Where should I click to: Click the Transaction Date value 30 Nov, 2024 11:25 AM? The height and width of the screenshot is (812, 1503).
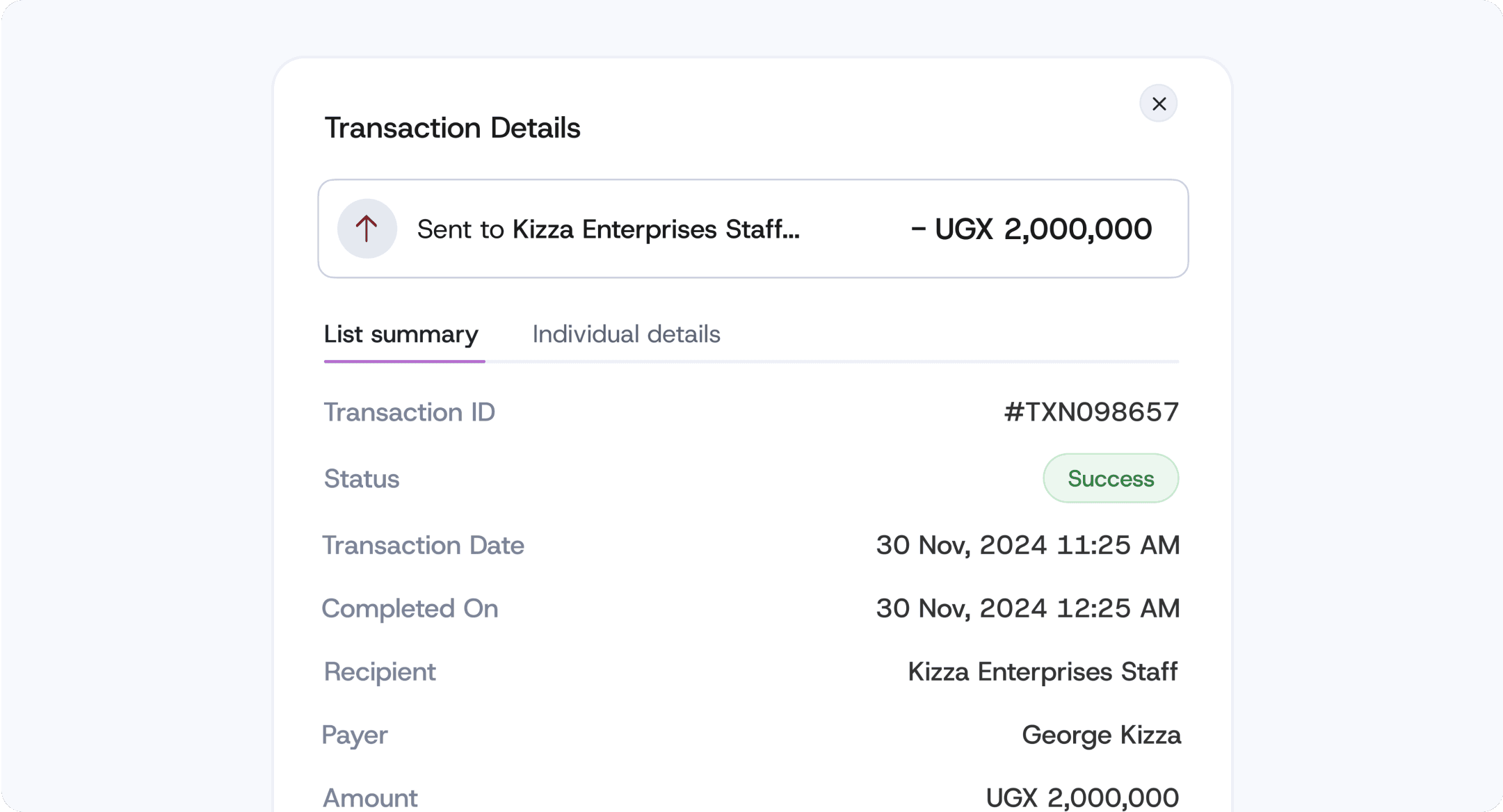pyautogui.click(x=1027, y=545)
